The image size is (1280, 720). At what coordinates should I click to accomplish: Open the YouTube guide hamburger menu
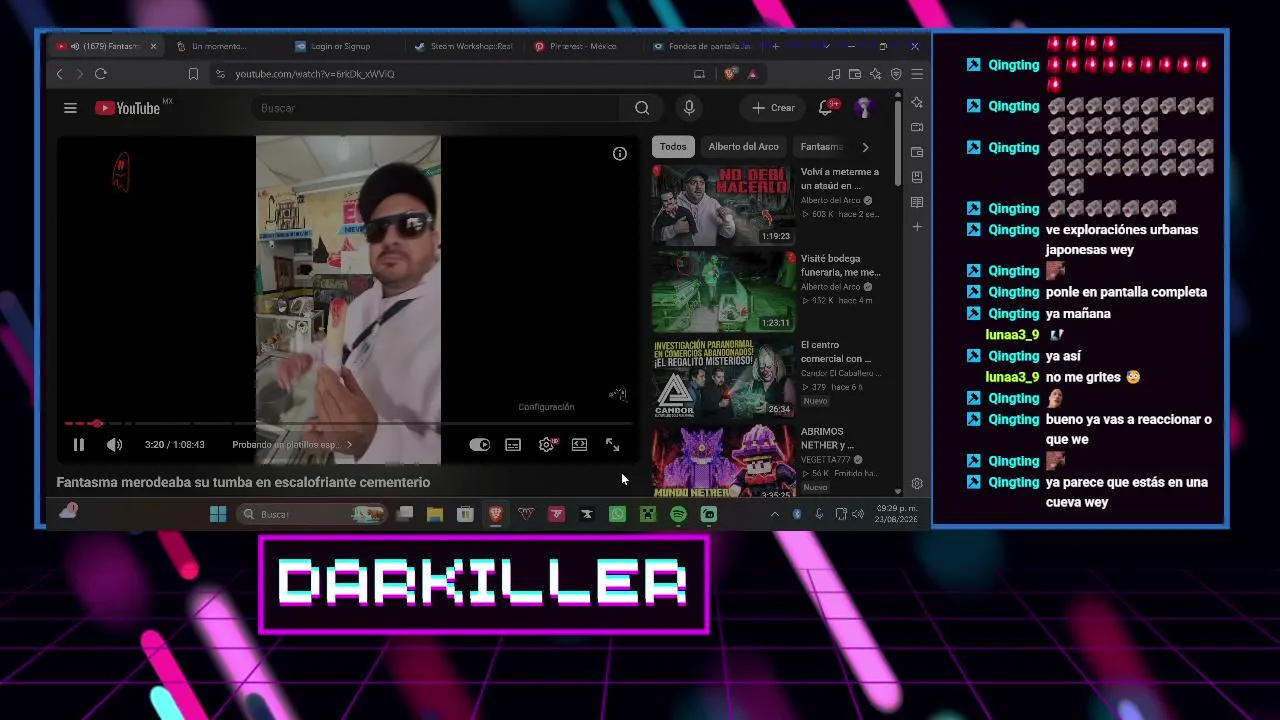tap(70, 108)
